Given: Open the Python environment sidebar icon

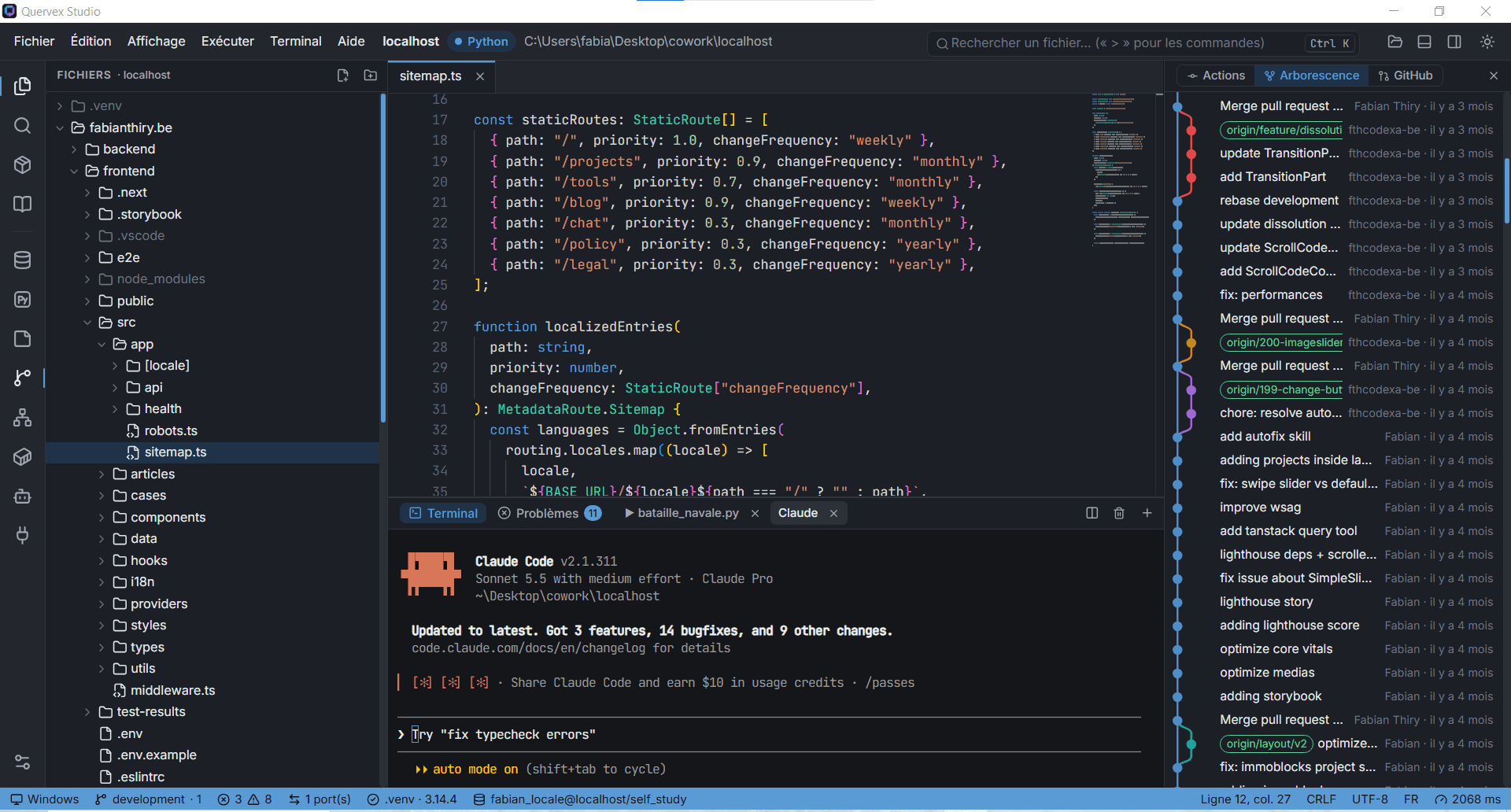Looking at the screenshot, I should coord(23,300).
